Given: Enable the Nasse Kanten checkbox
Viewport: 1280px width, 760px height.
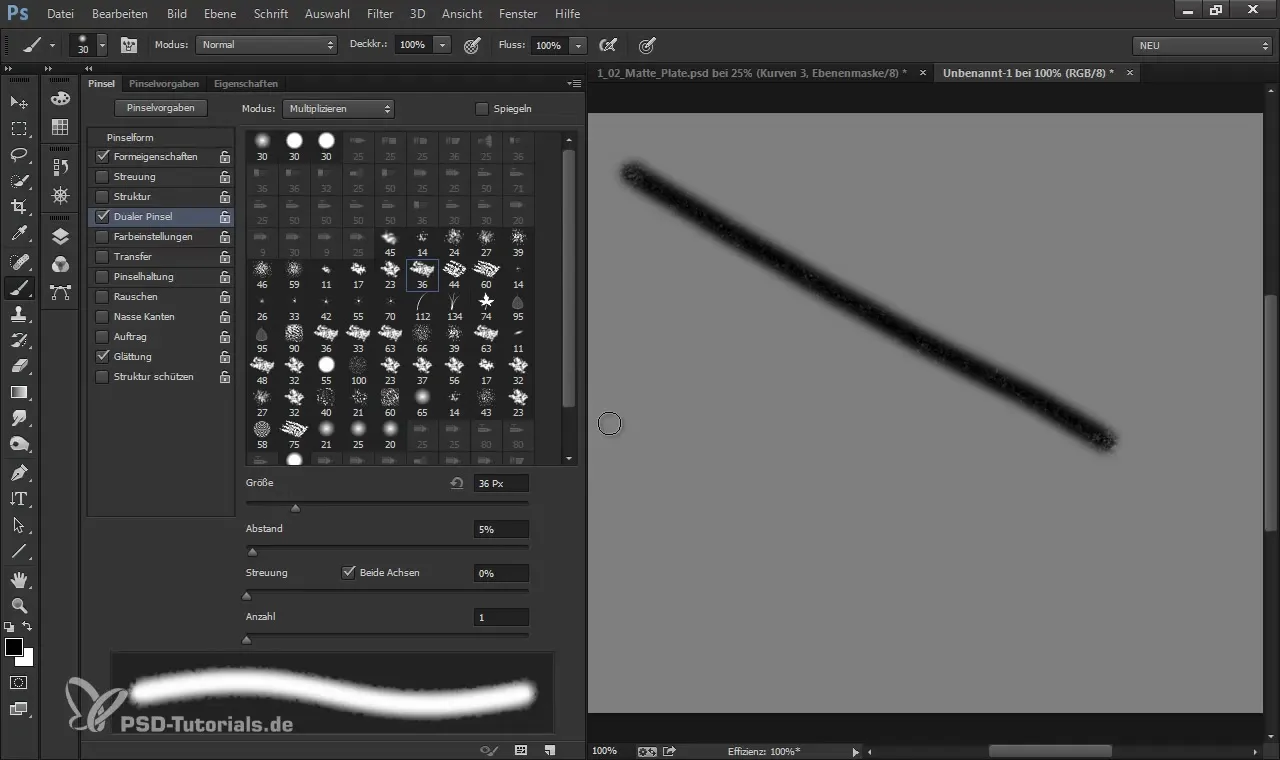Looking at the screenshot, I should [102, 317].
